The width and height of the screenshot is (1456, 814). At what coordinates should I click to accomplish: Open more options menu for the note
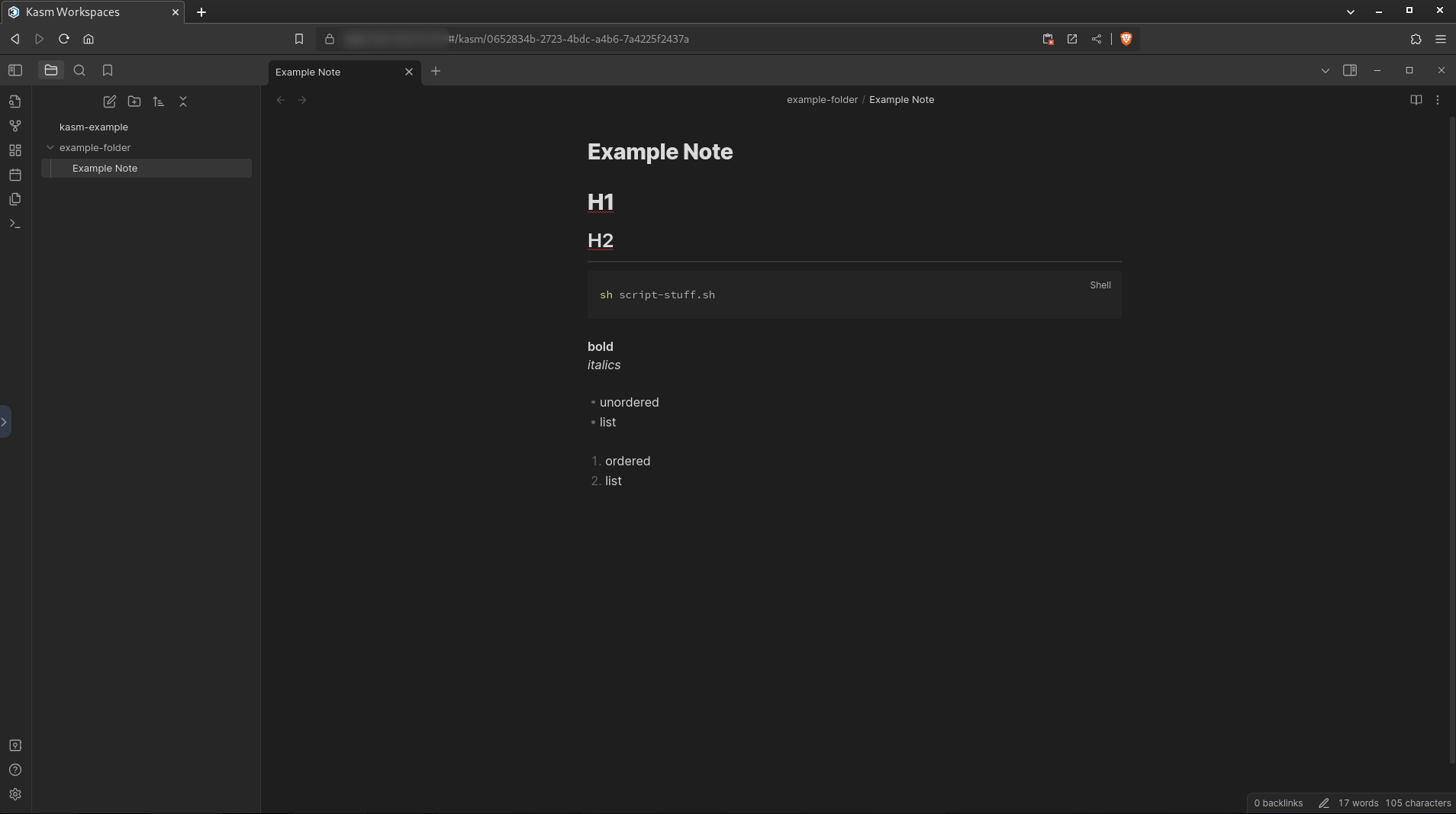pyautogui.click(x=1438, y=100)
